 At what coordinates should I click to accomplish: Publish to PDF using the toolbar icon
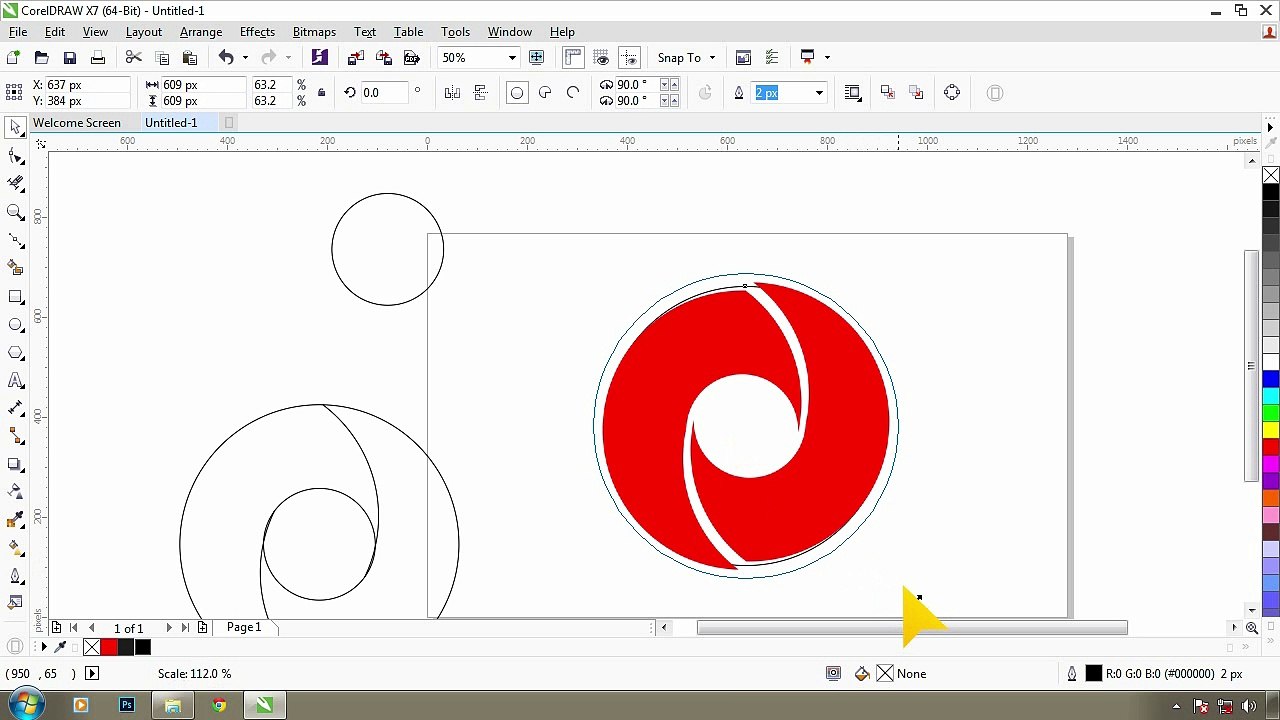(411, 58)
